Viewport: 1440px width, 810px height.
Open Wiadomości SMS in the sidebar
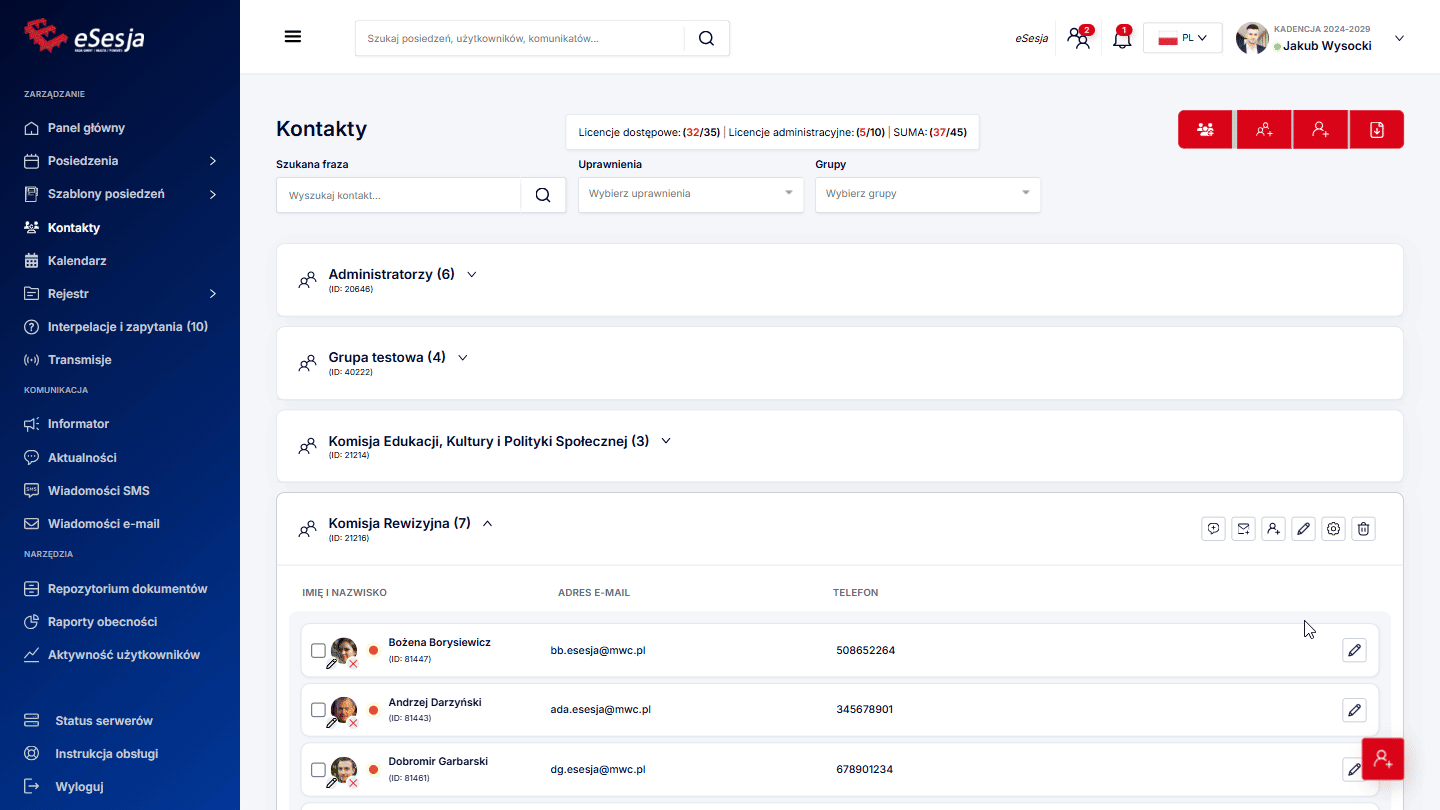(98, 491)
